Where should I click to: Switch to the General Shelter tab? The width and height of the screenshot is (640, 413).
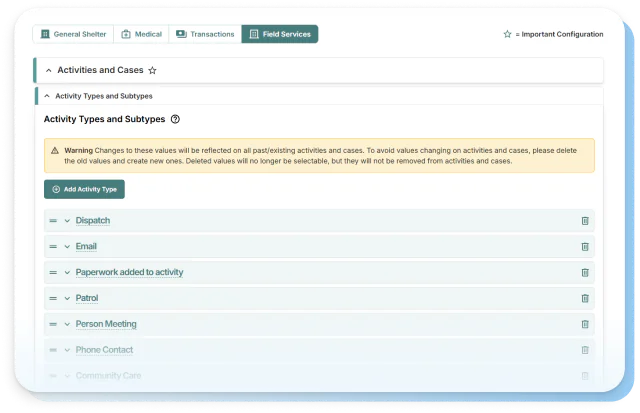tap(73, 34)
